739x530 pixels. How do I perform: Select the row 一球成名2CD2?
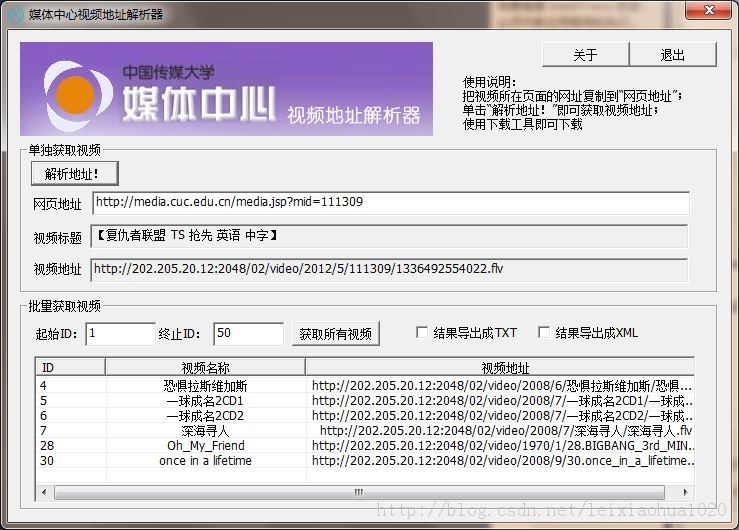click(365, 416)
